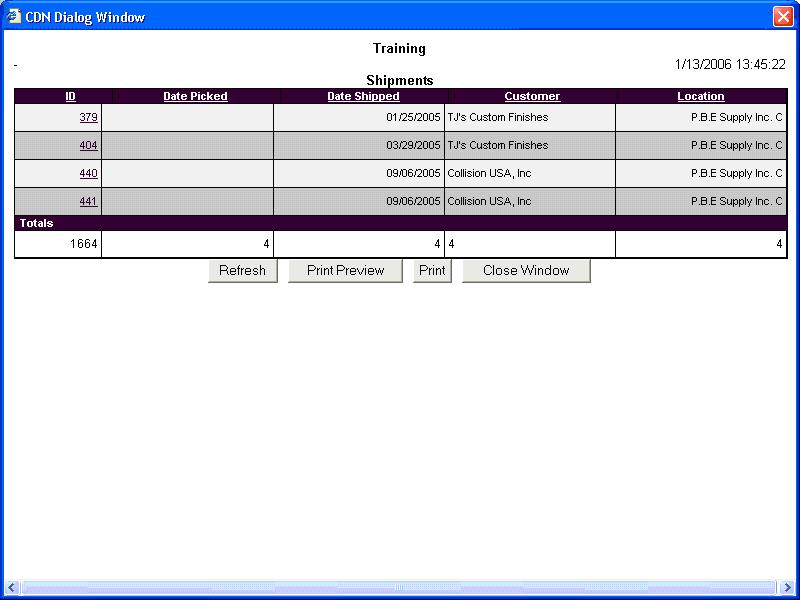800x600 pixels.
Task: Open shipment ID 441
Action: click(88, 201)
